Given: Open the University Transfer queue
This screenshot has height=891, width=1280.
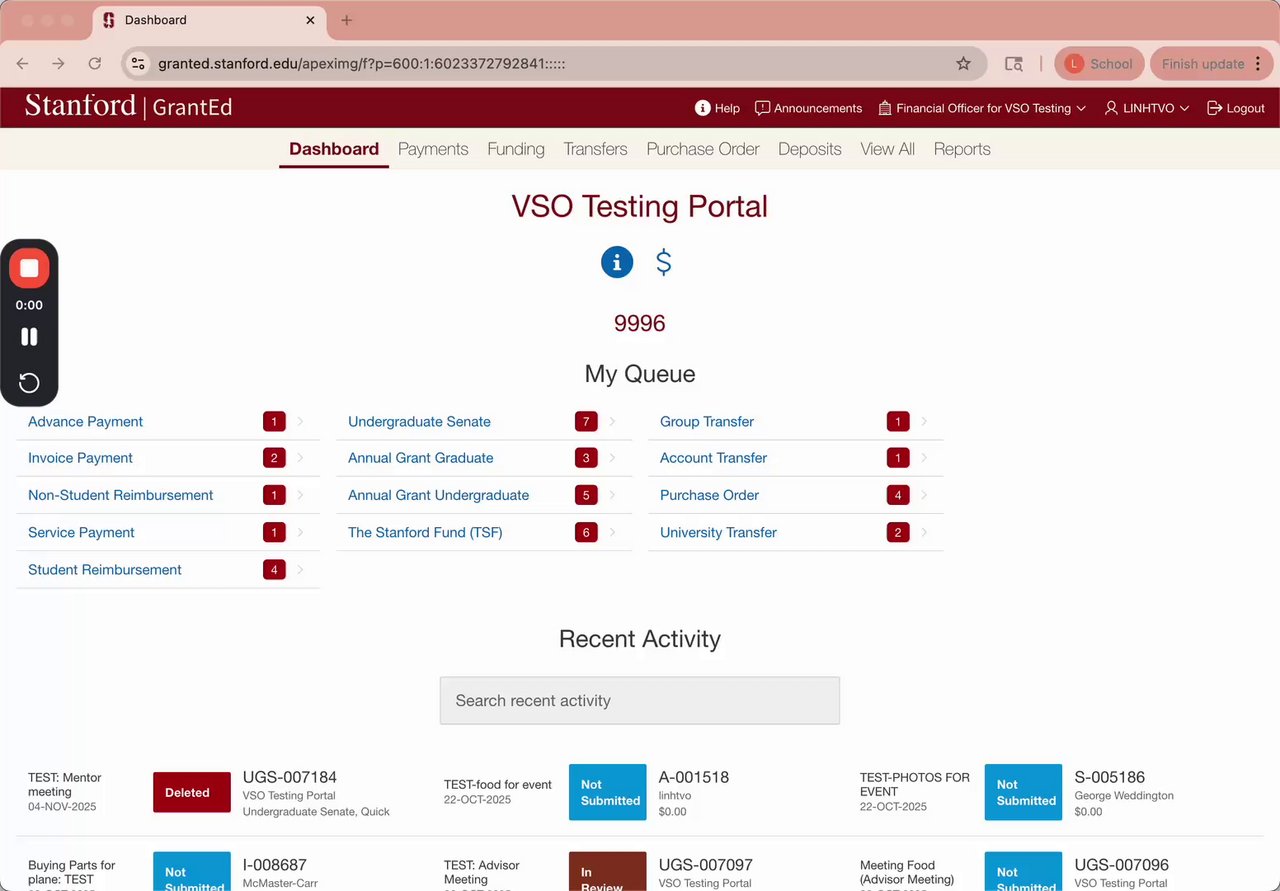Looking at the screenshot, I should click(718, 532).
